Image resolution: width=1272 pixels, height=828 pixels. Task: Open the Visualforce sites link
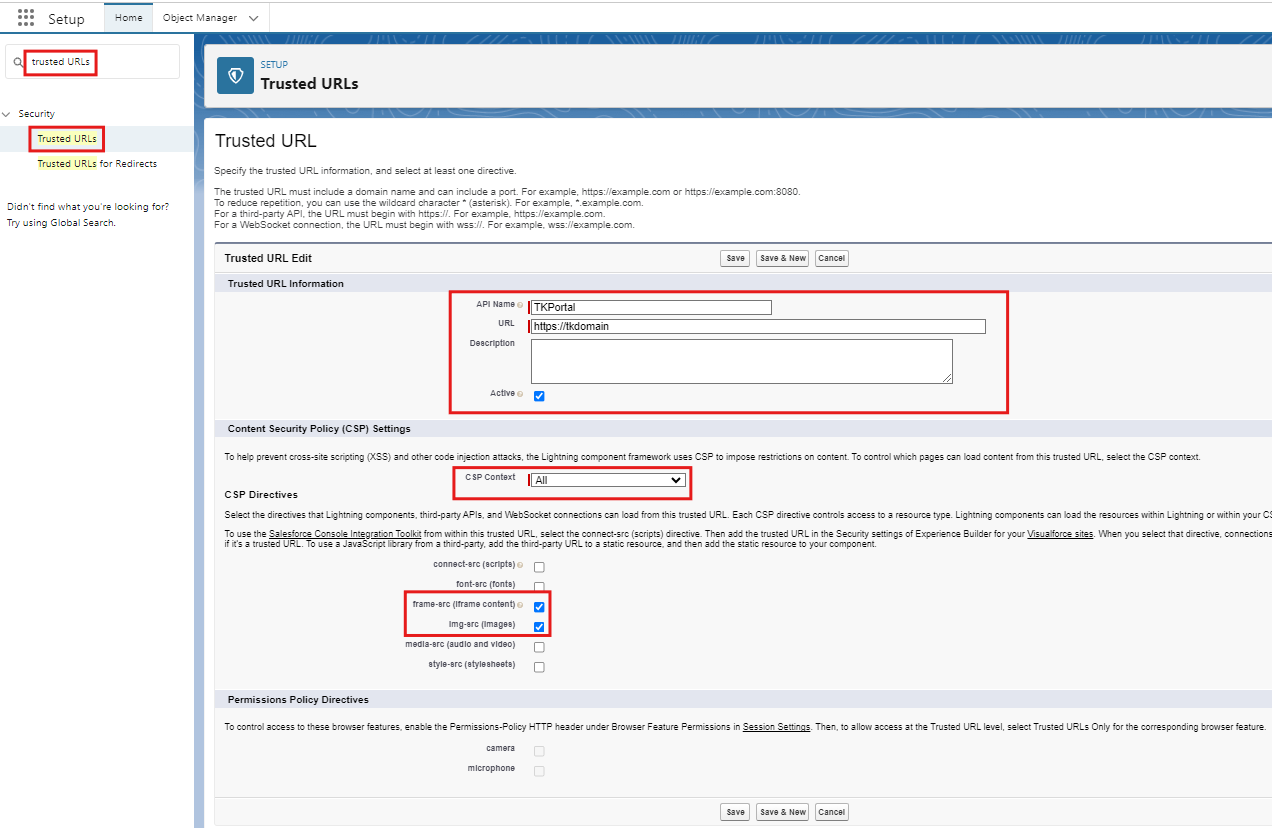point(1060,535)
